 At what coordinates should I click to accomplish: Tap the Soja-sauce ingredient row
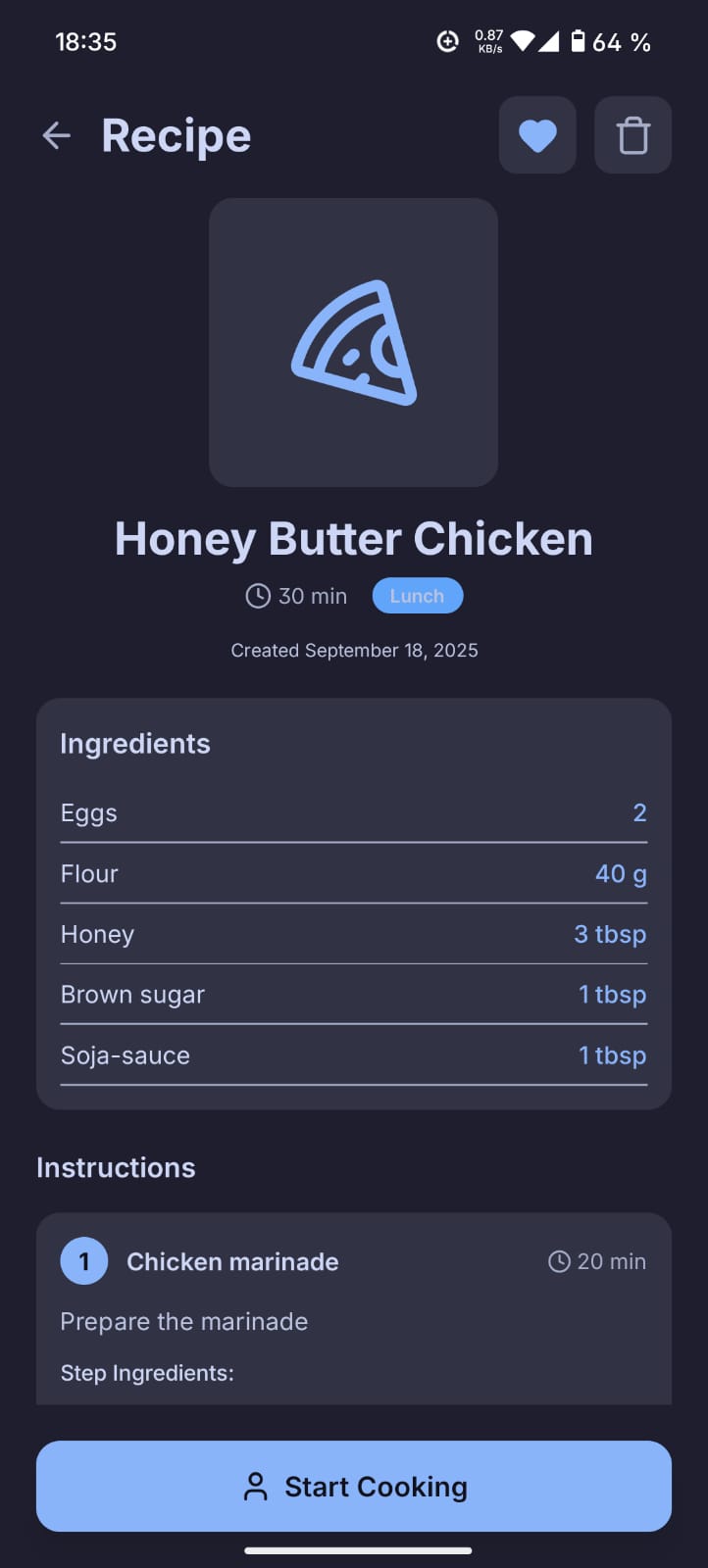(x=353, y=1055)
